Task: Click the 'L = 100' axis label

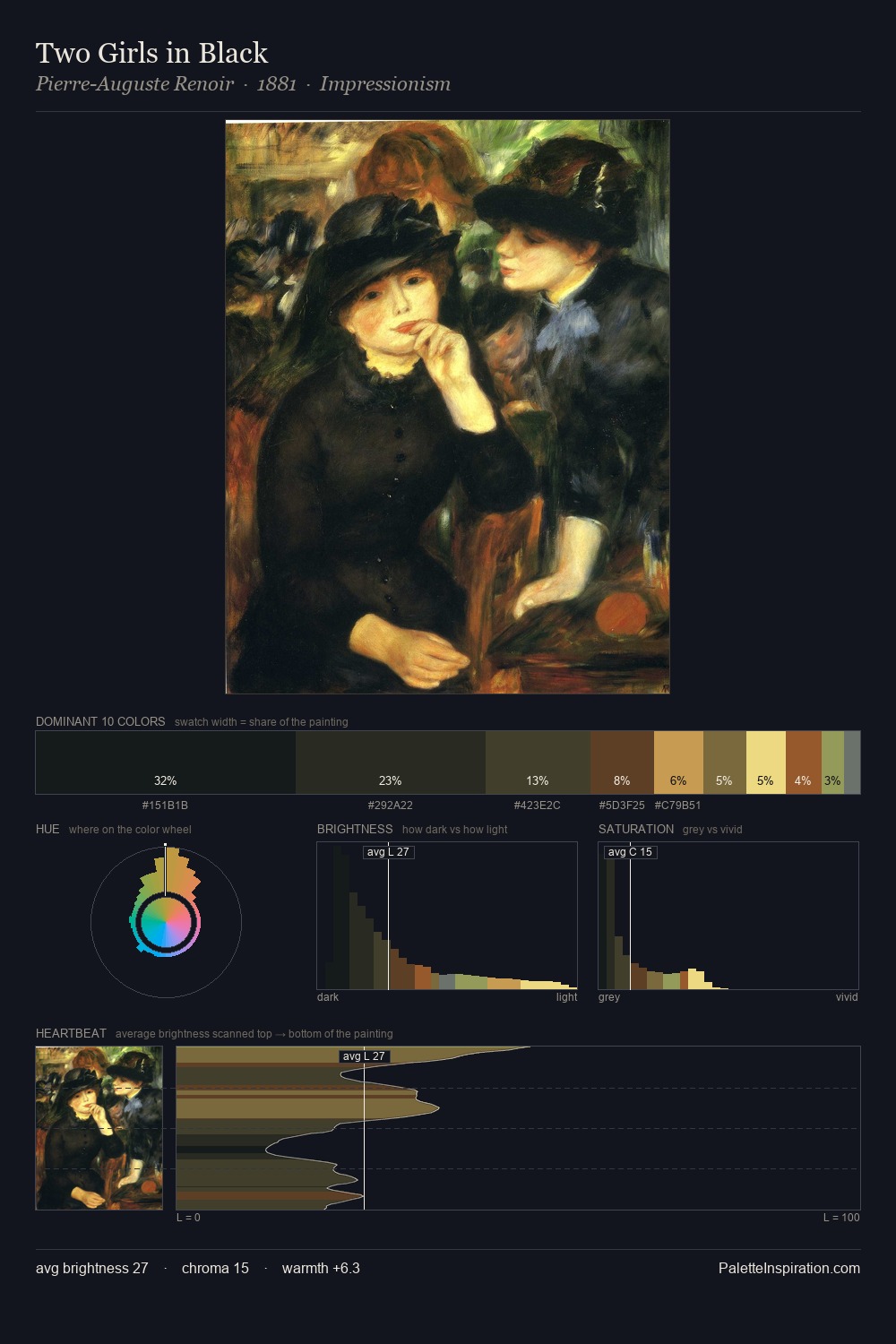Action: pos(841,1218)
